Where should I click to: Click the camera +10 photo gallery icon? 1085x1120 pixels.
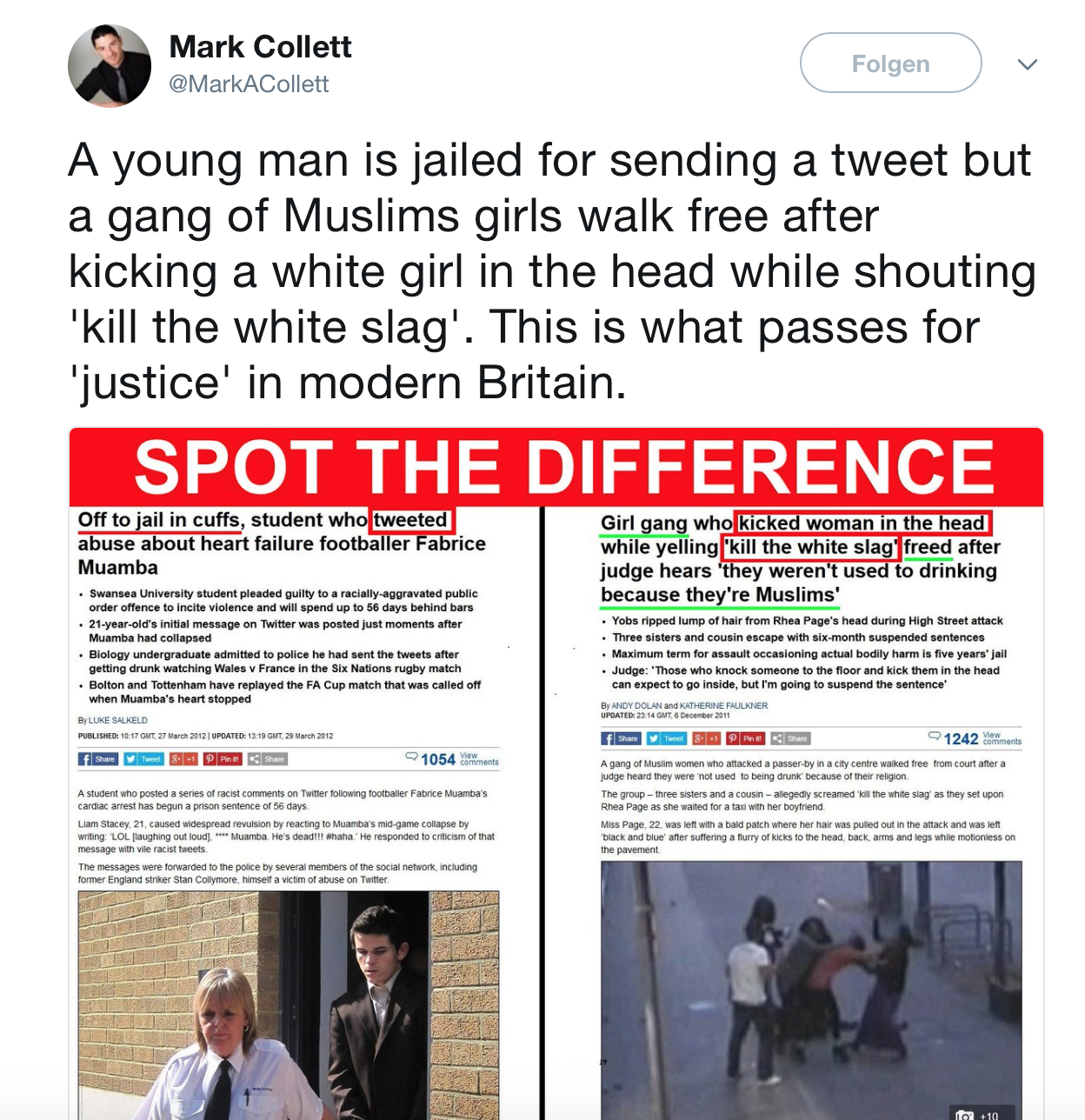[976, 1115]
